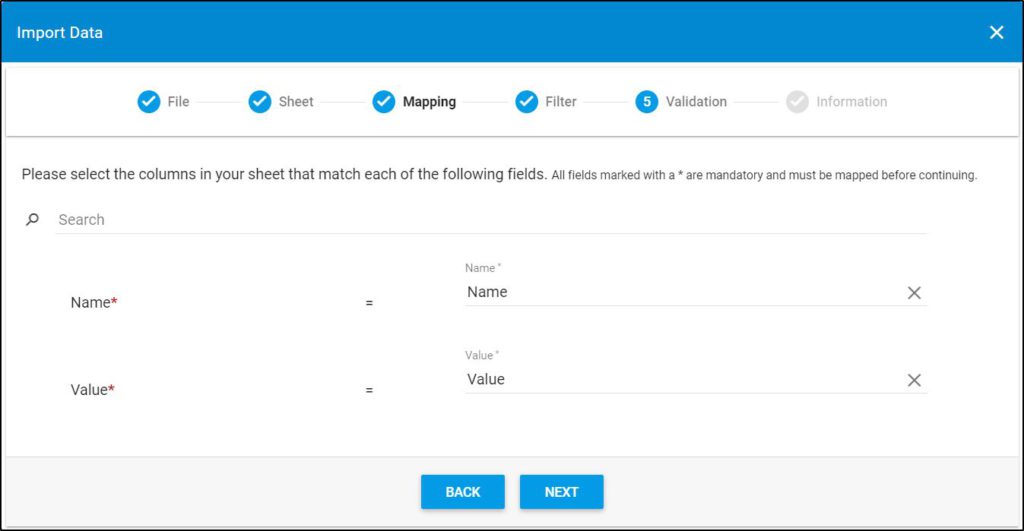Click the Mapping step checkmark icon
1024x531 pixels.
coord(384,101)
